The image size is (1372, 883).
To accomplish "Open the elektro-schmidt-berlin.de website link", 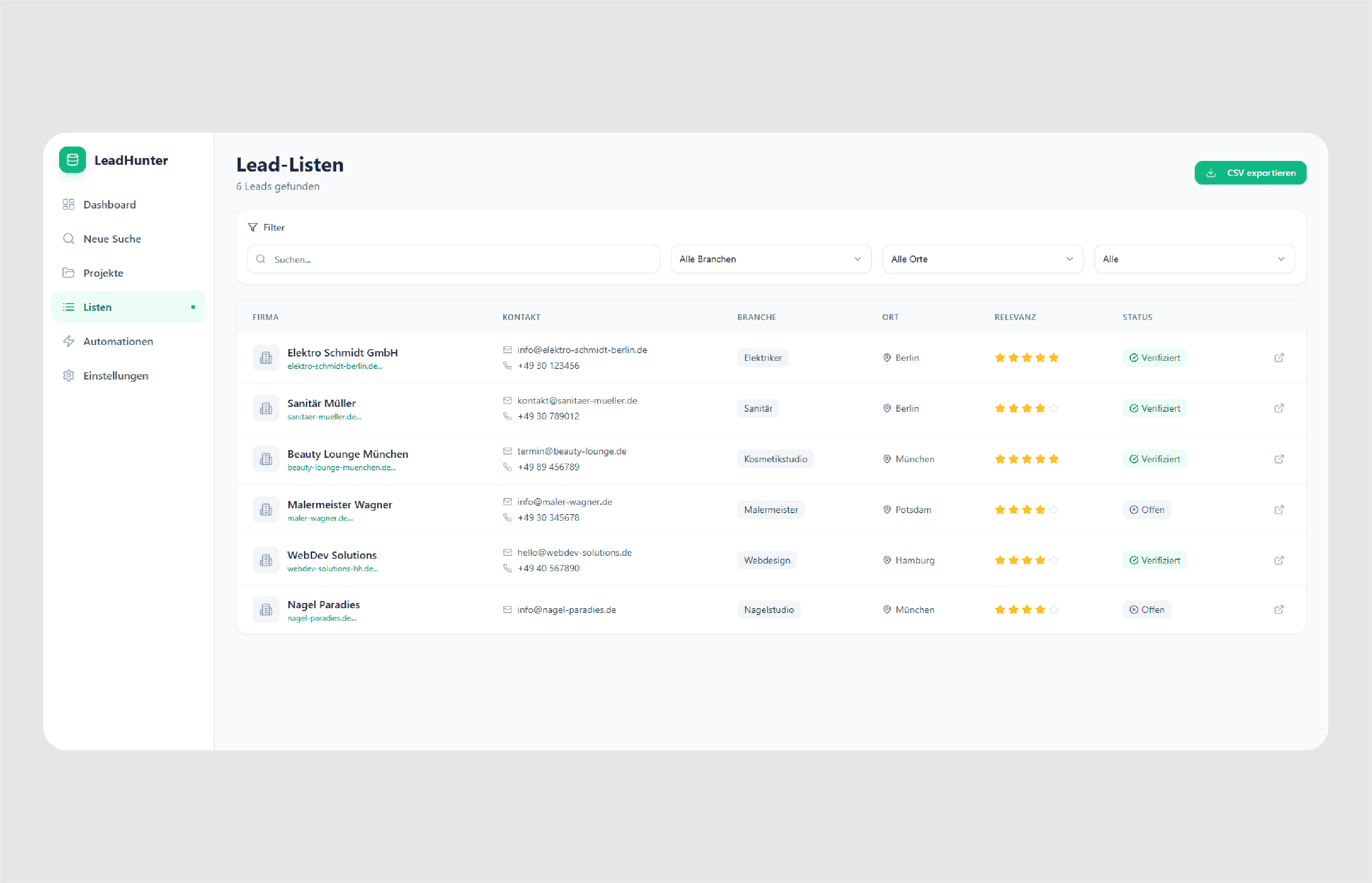I will [x=334, y=367].
